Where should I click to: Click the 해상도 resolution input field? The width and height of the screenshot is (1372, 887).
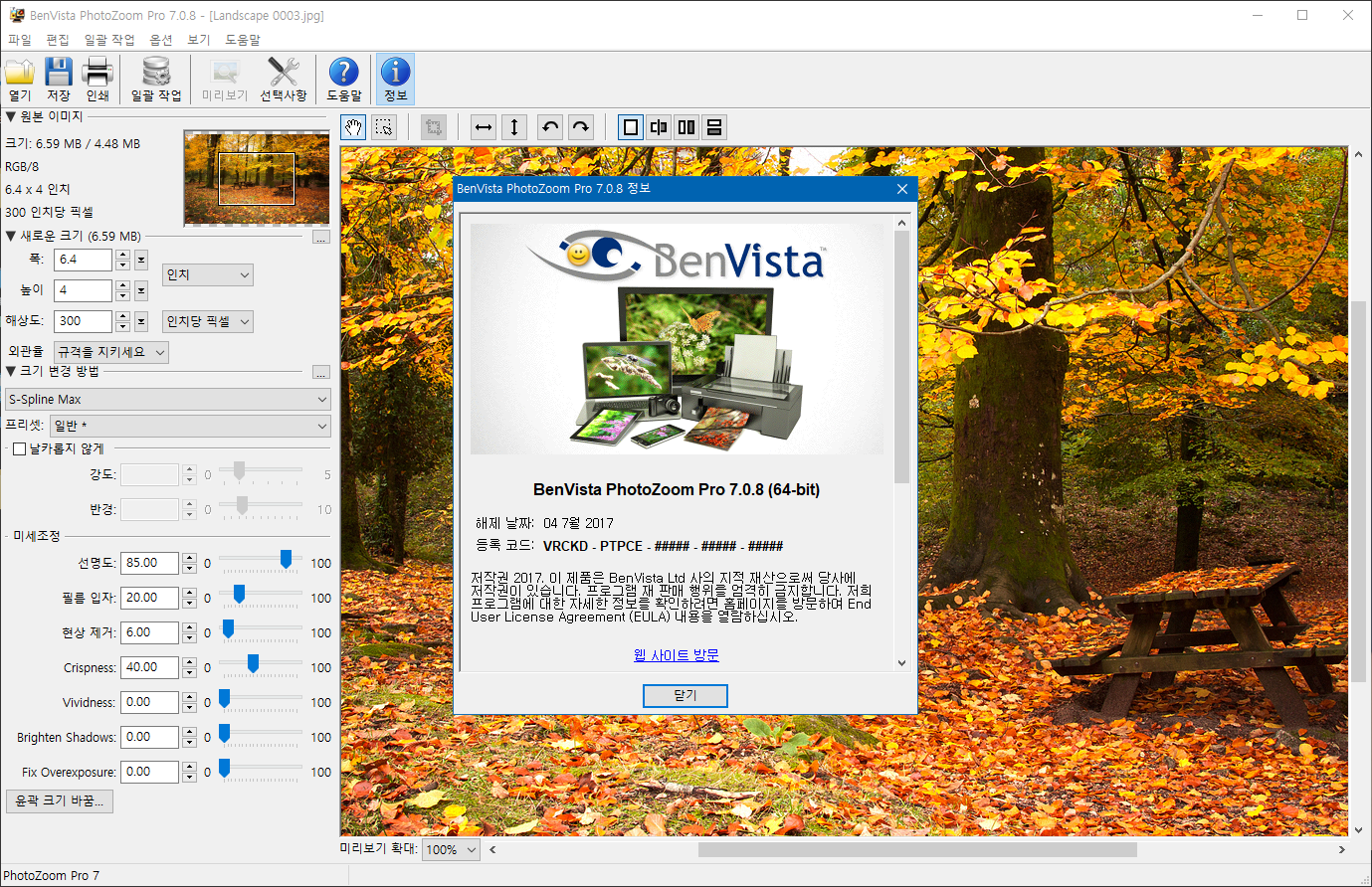tap(83, 322)
